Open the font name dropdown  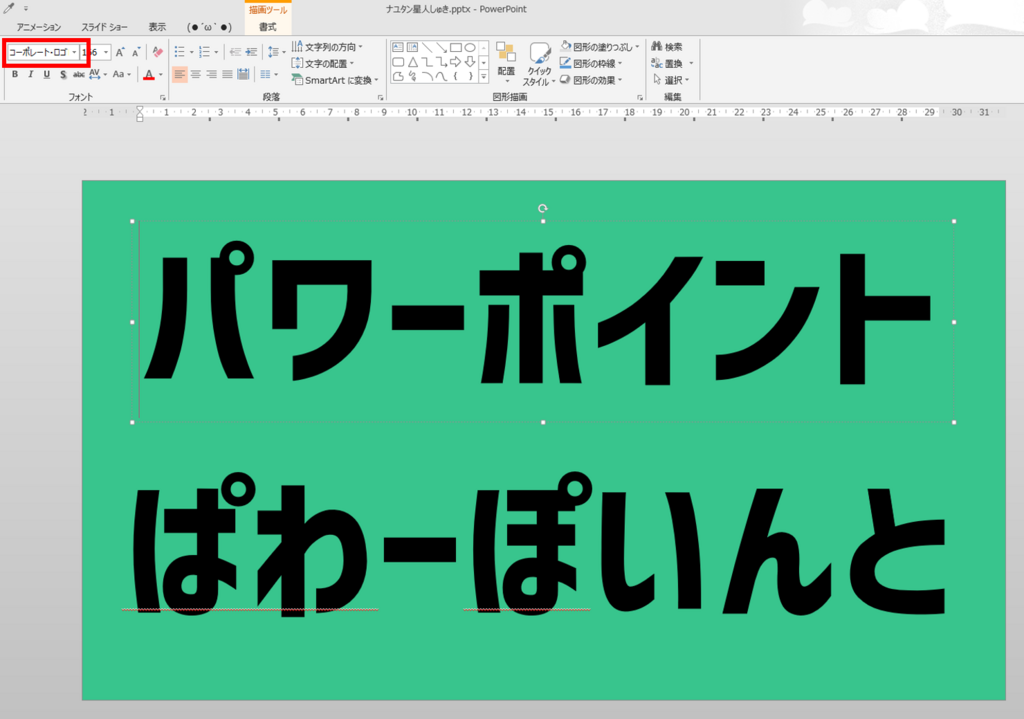click(x=74, y=52)
